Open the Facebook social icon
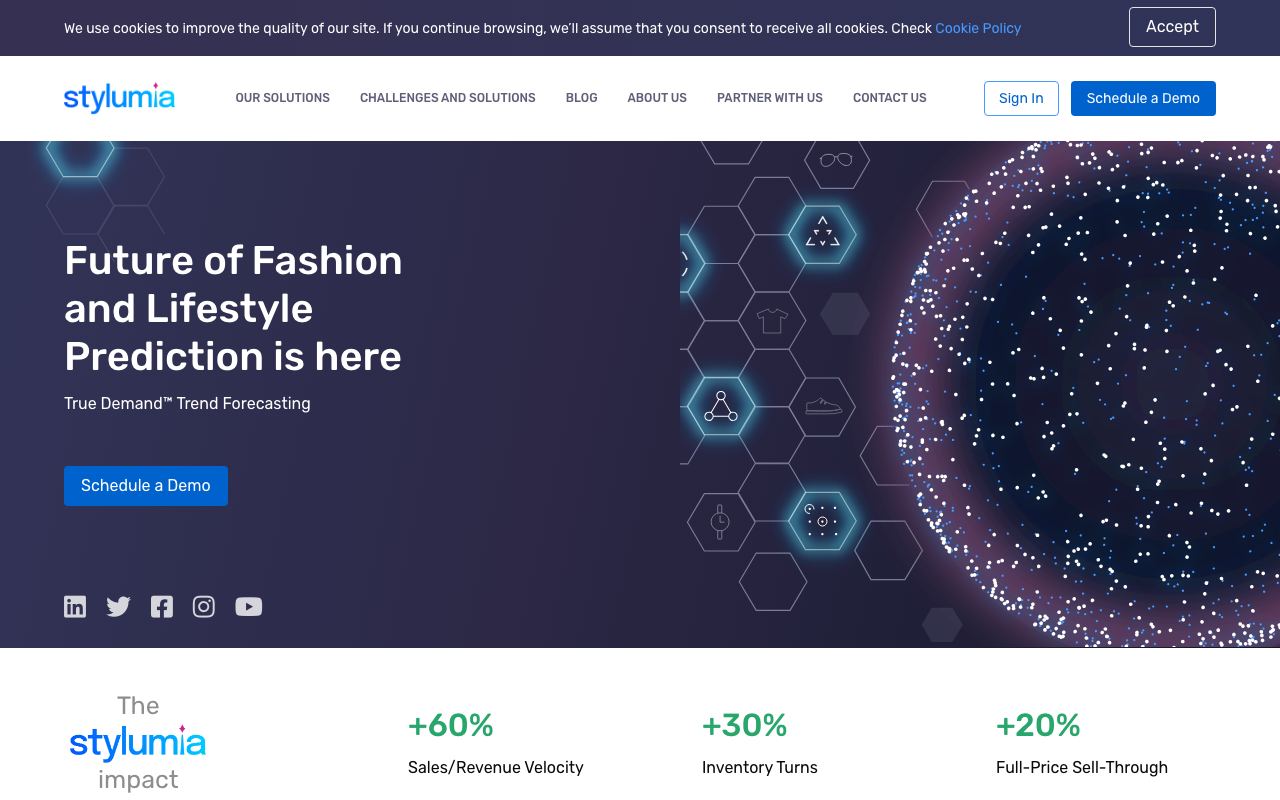The image size is (1280, 800). tap(162, 607)
